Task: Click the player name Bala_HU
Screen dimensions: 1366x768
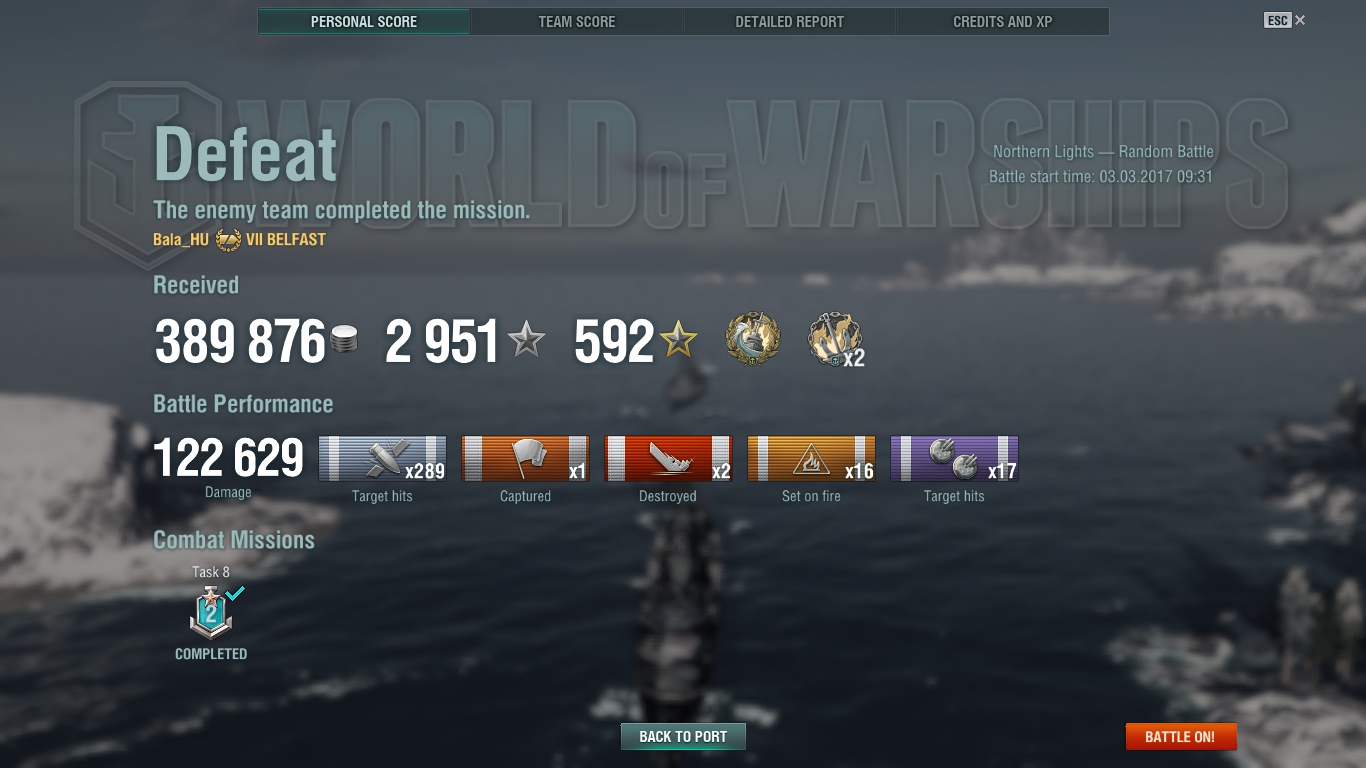Action: click(181, 240)
